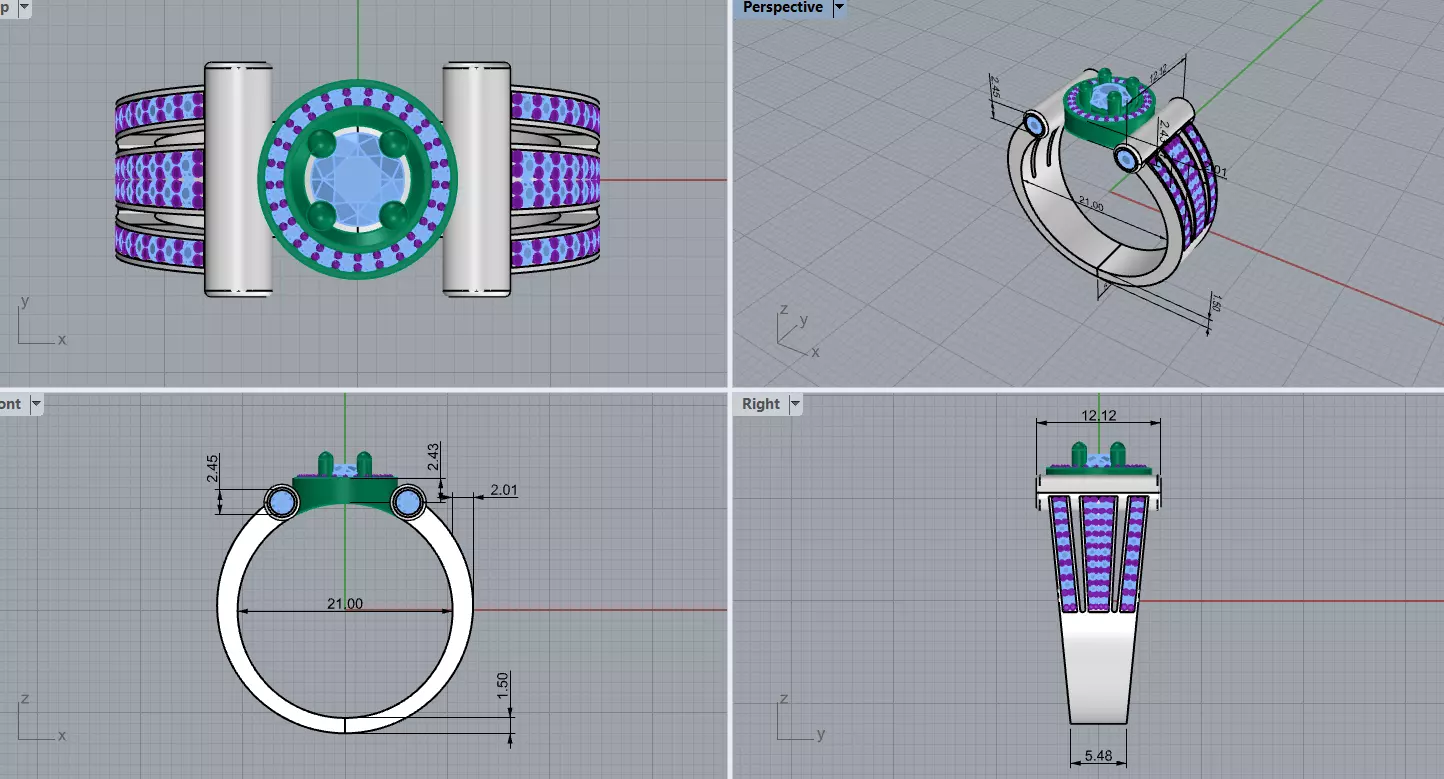1444x779 pixels.
Task: Select the left blue side stone in Front view
Action: (282, 502)
